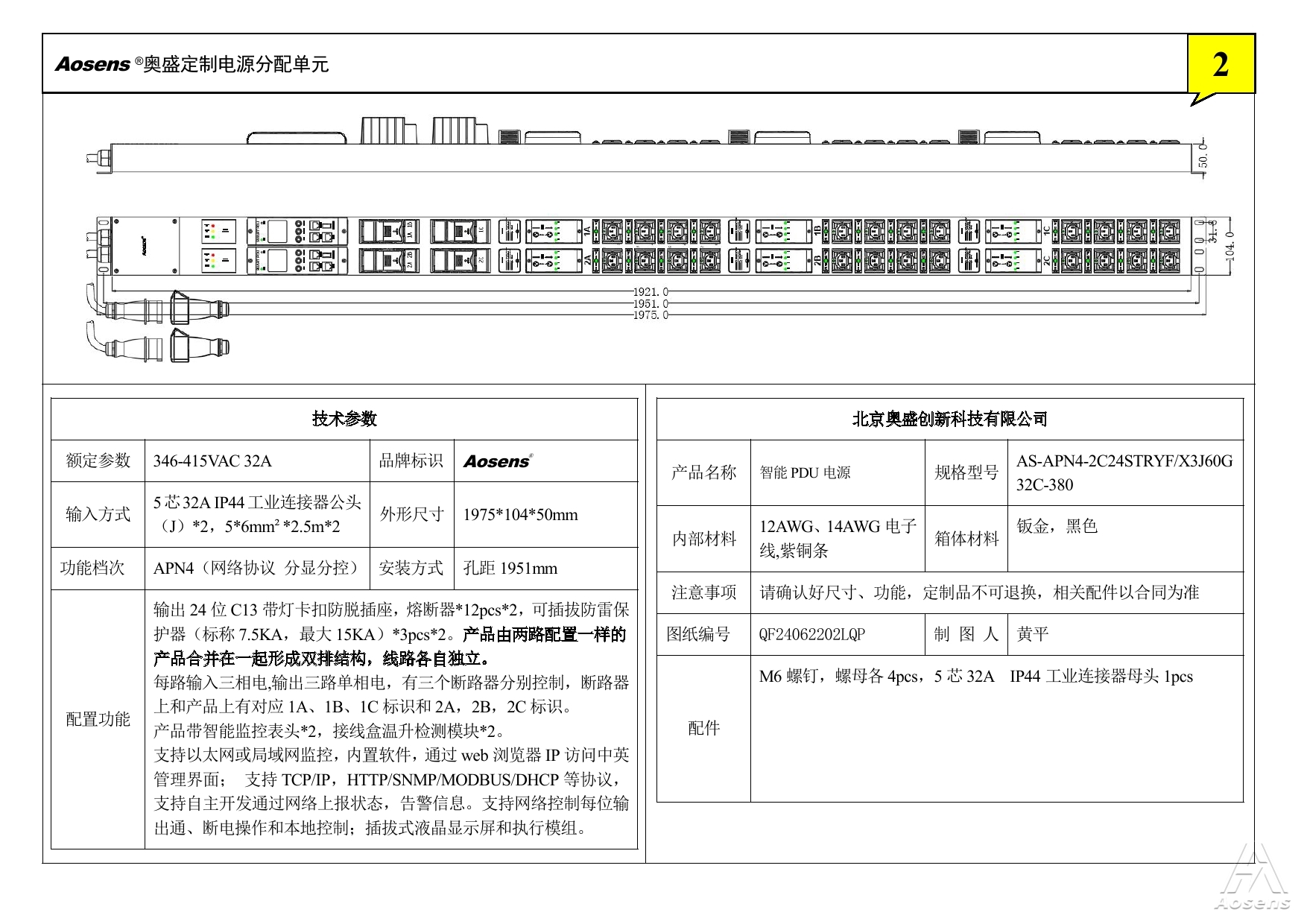Click the drawing number QF24062202LQP
The image size is (1307, 924).
811,634
